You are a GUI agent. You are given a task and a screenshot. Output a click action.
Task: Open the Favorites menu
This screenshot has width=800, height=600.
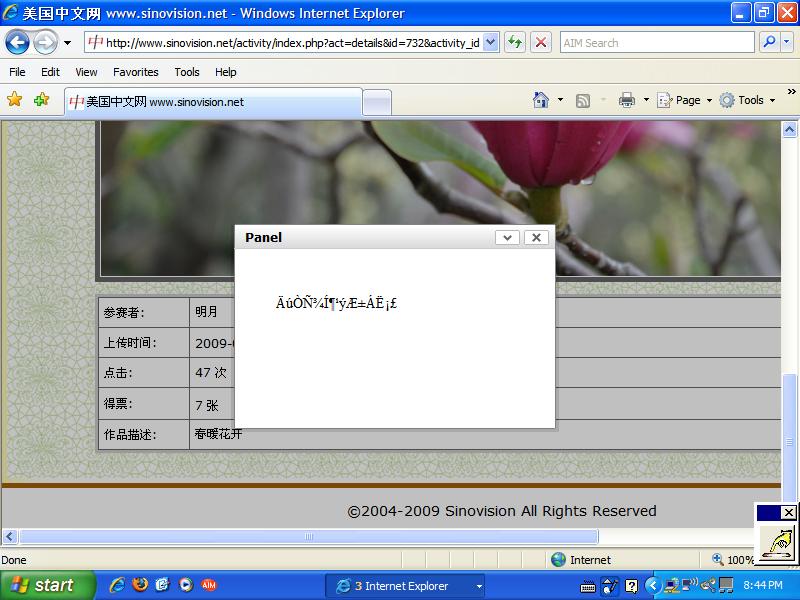pyautogui.click(x=135, y=72)
